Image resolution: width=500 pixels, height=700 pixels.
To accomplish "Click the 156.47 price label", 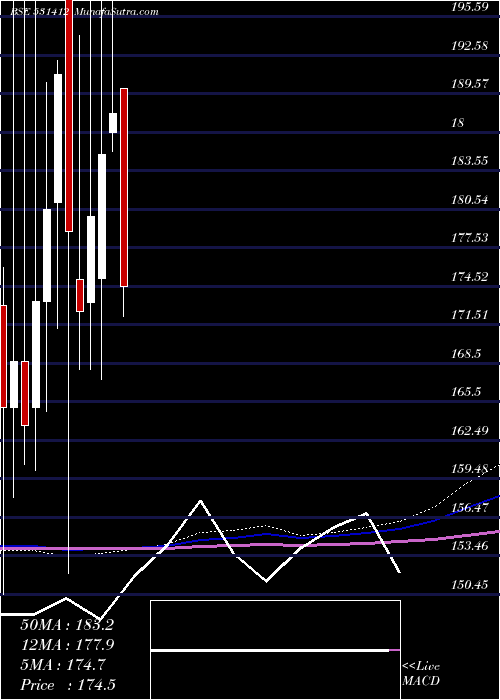I will point(469,508).
